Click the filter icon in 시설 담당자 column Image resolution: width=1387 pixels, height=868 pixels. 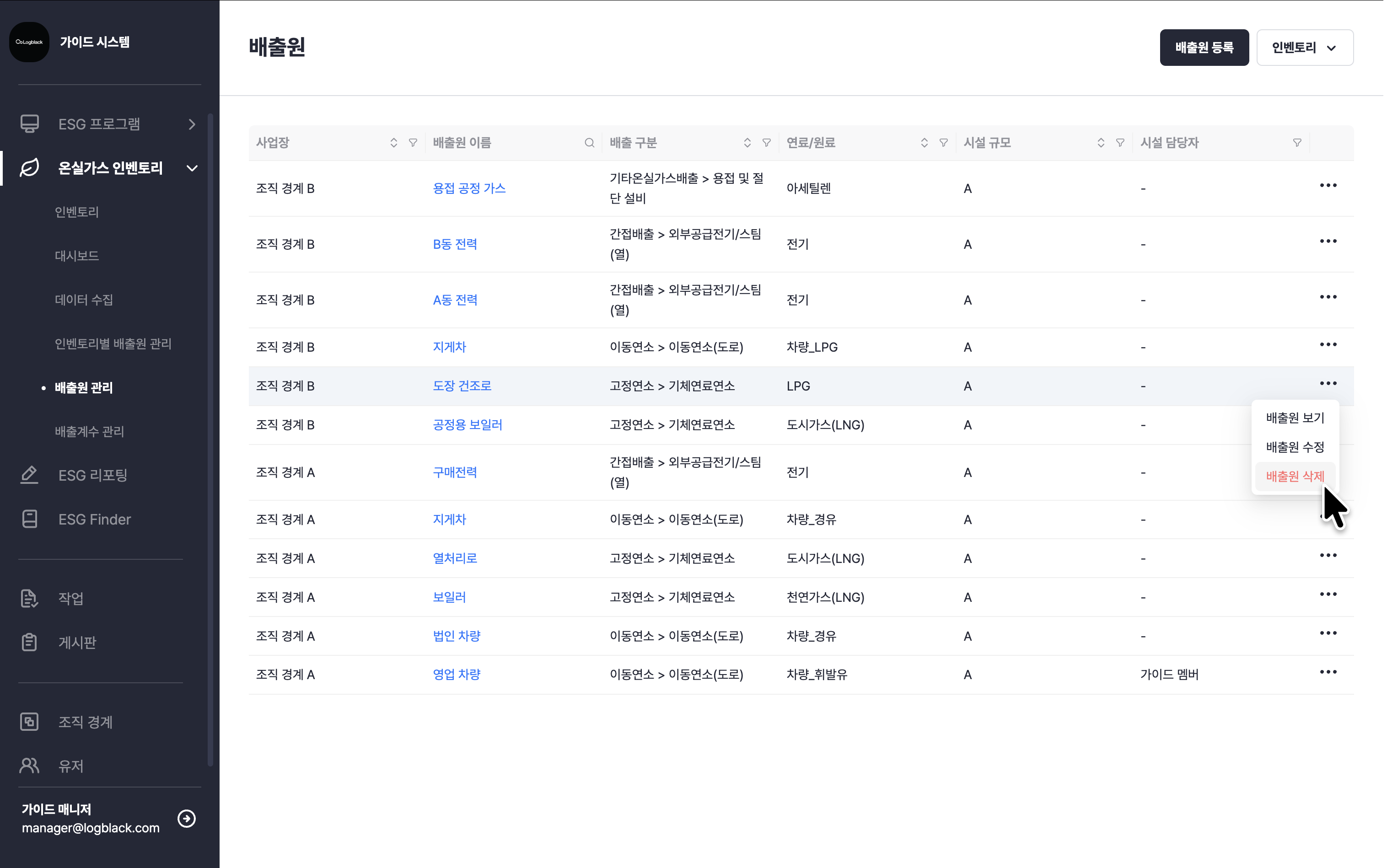coord(1297,143)
